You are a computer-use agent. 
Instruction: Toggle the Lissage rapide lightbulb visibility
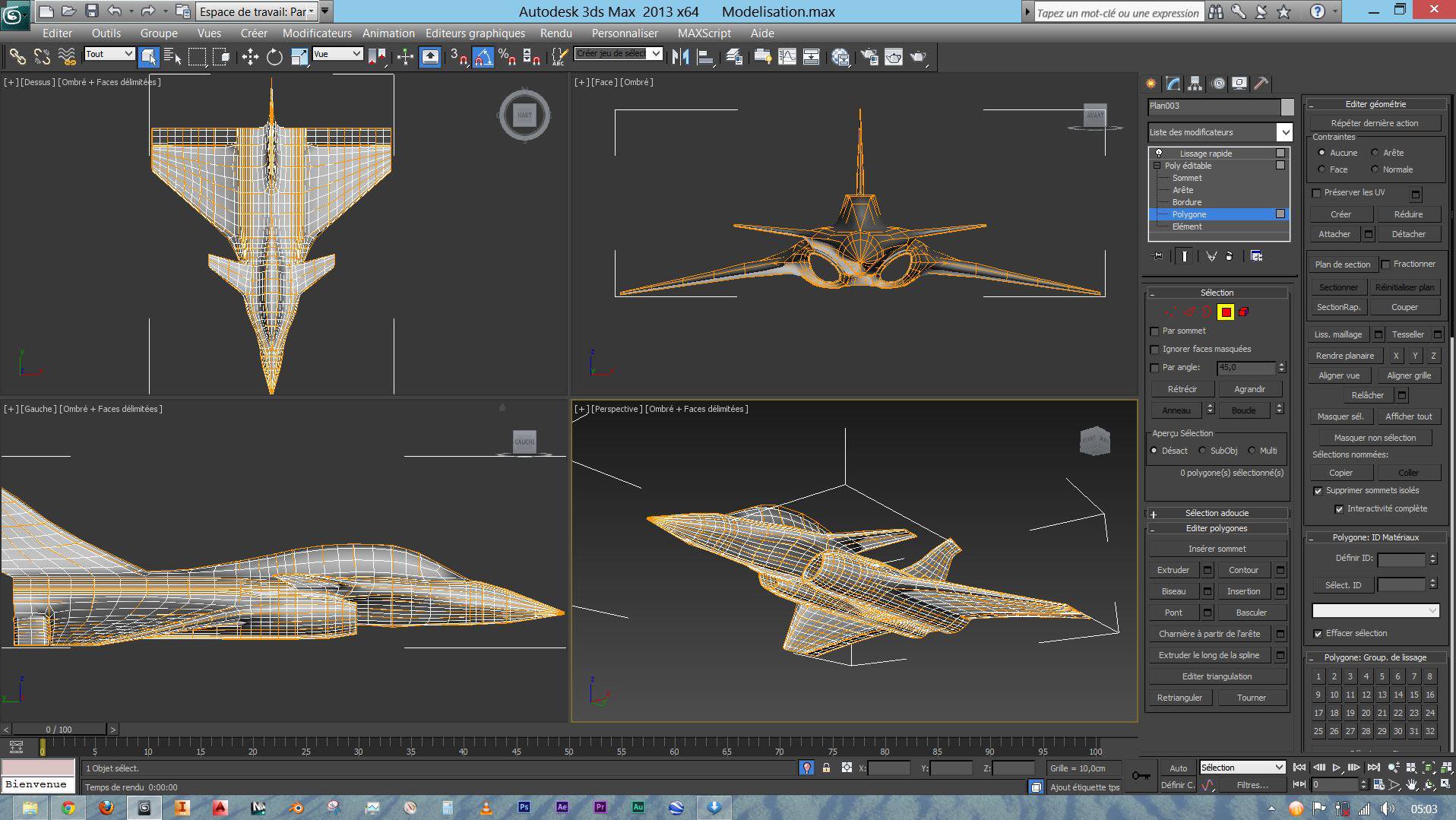[1159, 154]
